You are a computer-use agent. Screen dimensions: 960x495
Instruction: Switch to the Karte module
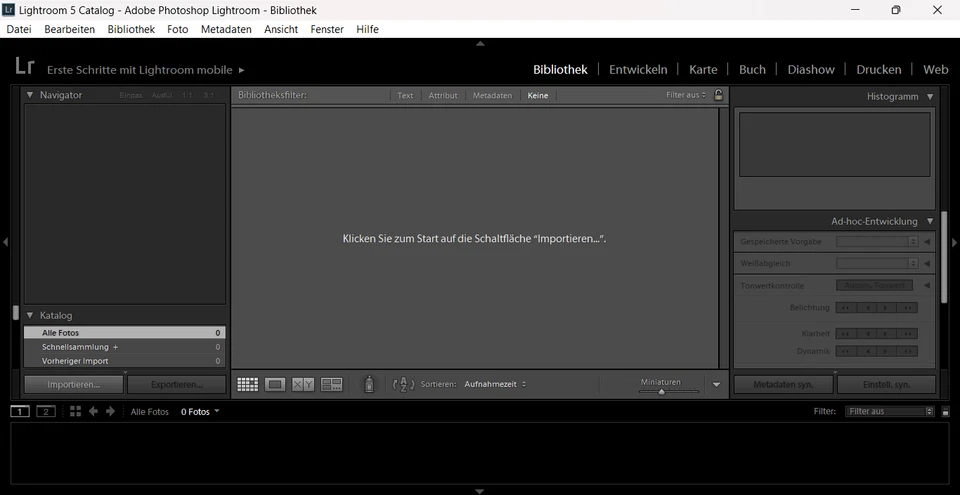pos(703,69)
